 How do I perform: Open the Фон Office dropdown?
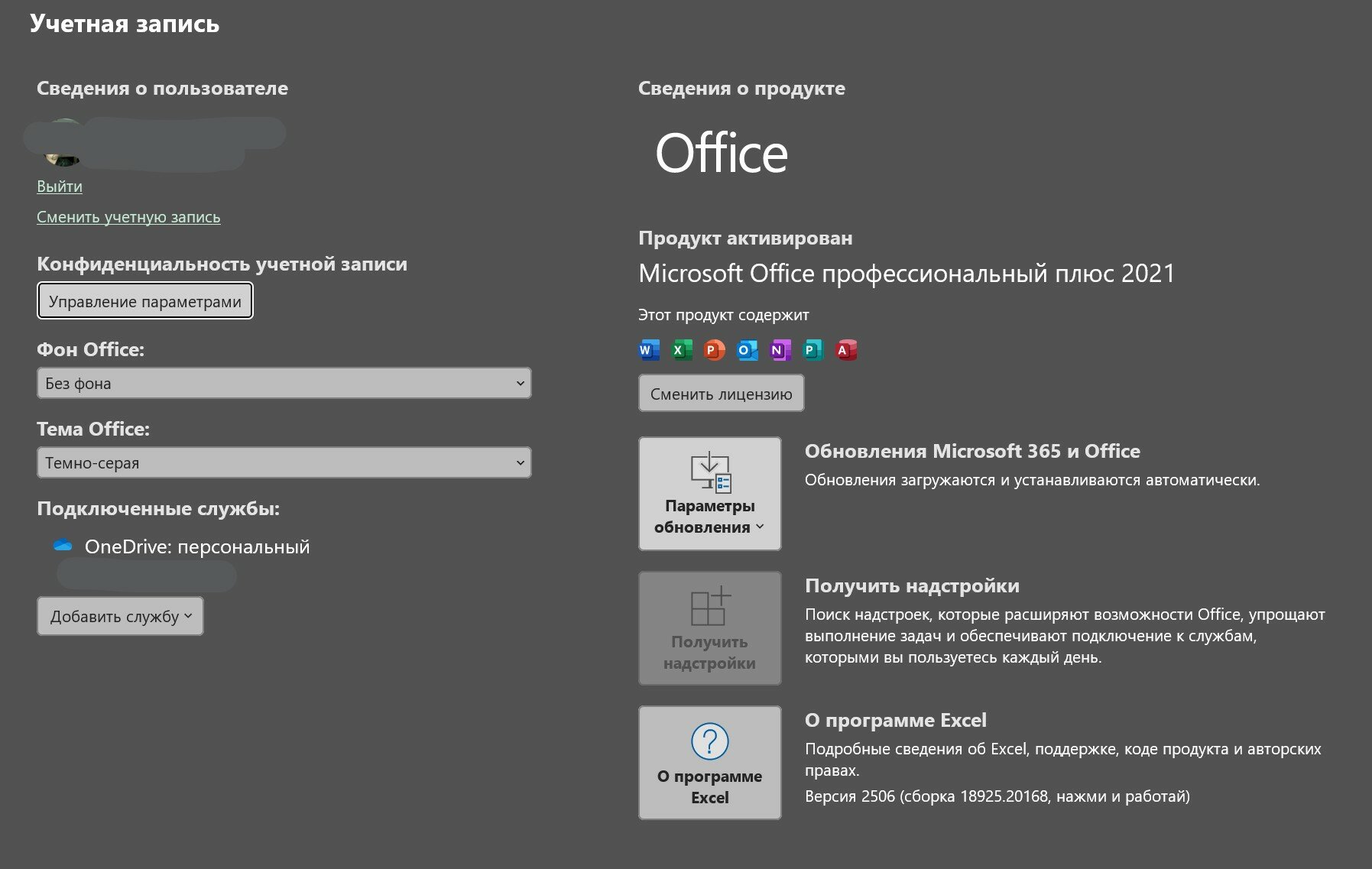tap(284, 383)
